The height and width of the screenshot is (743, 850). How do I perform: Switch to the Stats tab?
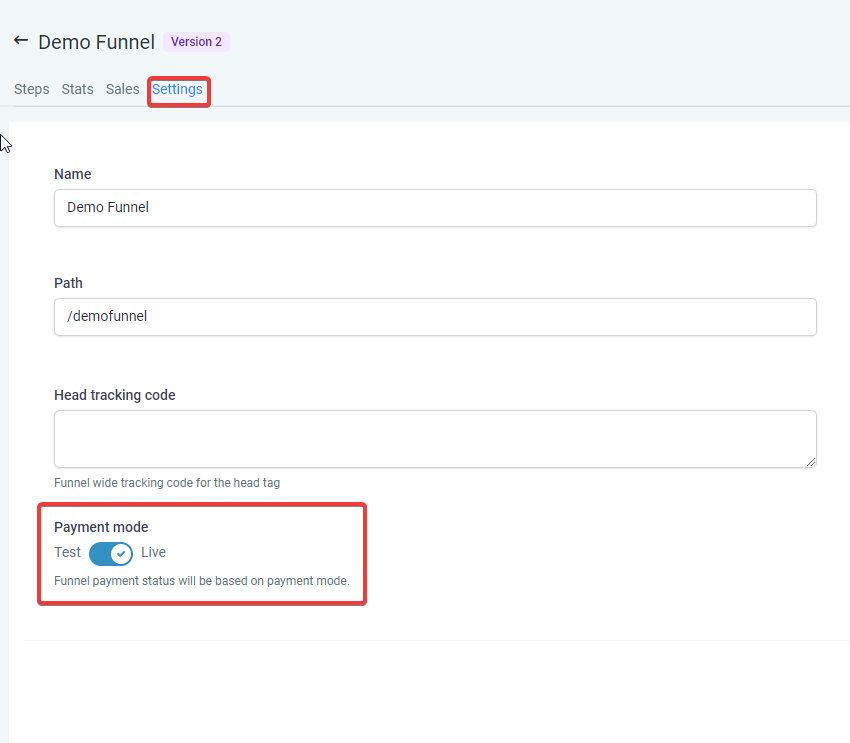[x=77, y=89]
